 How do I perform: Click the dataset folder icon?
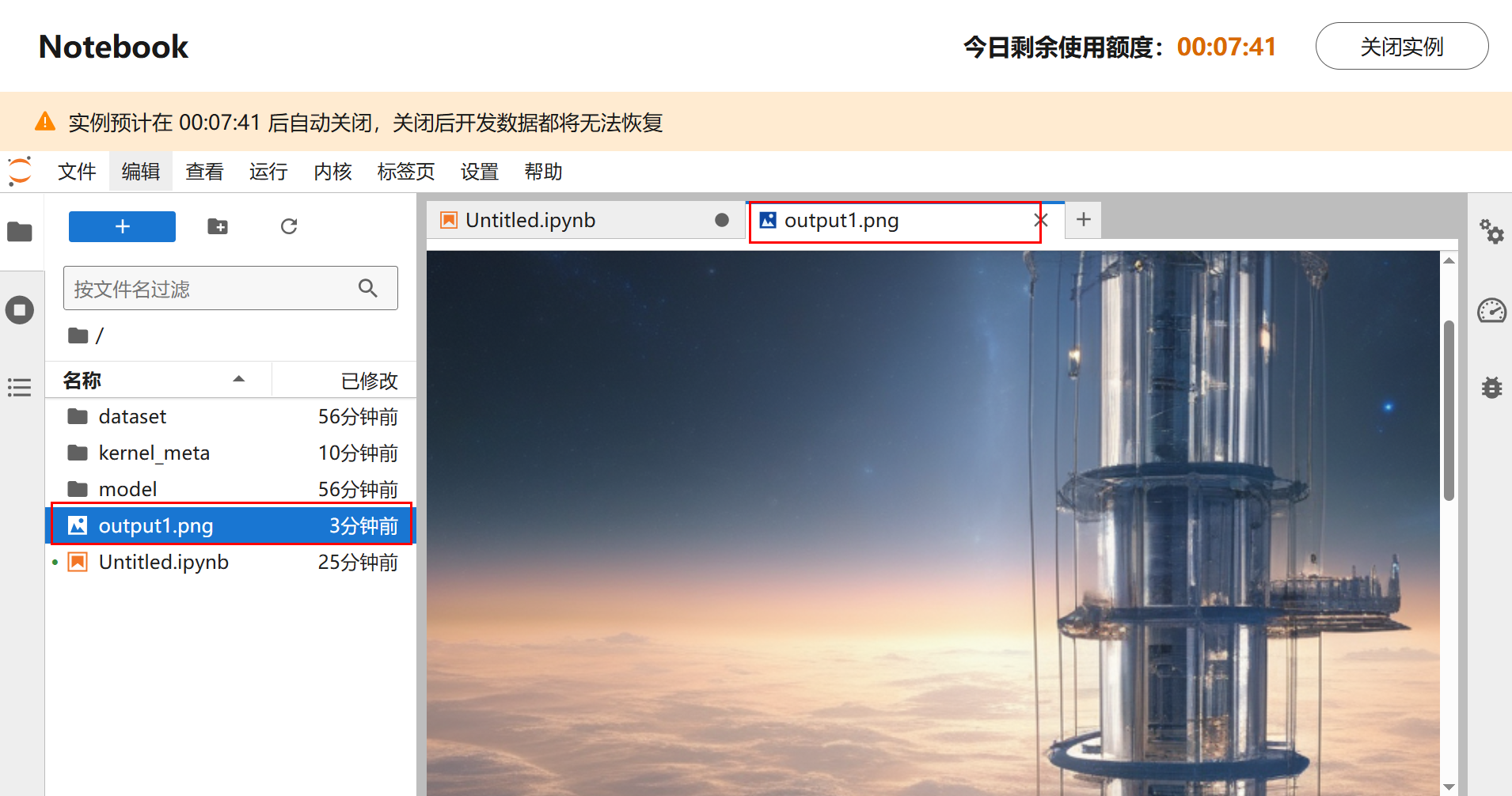(78, 416)
